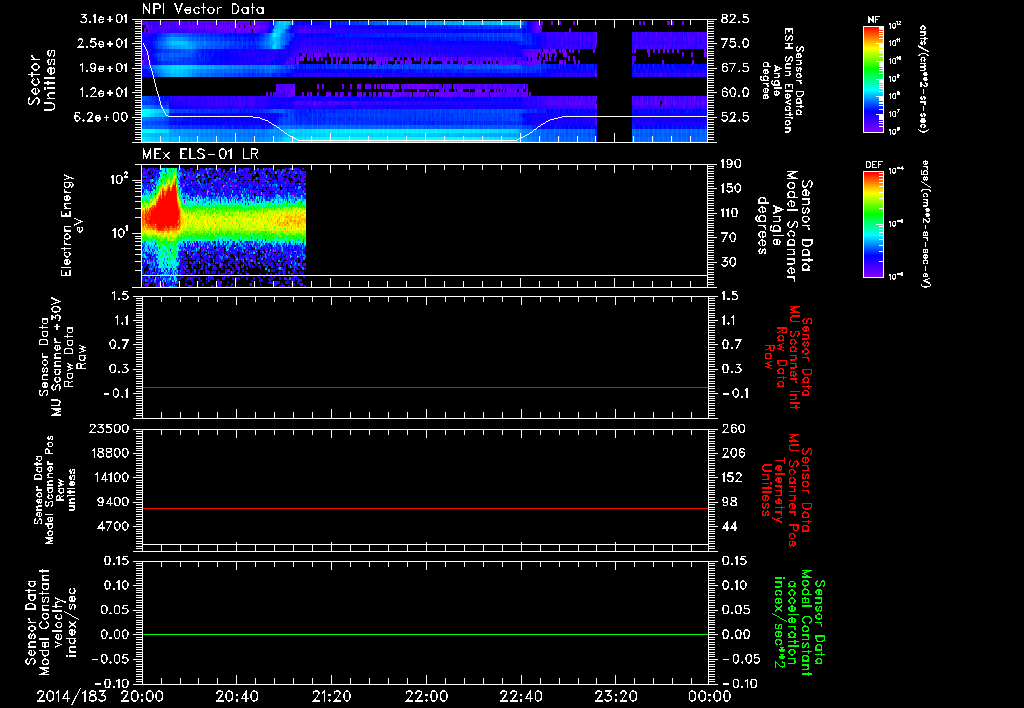Image resolution: width=1024 pixels, height=708 pixels.
Task: Click the red MU Scanner Pos Telemetry label
Action: (x=786, y=491)
